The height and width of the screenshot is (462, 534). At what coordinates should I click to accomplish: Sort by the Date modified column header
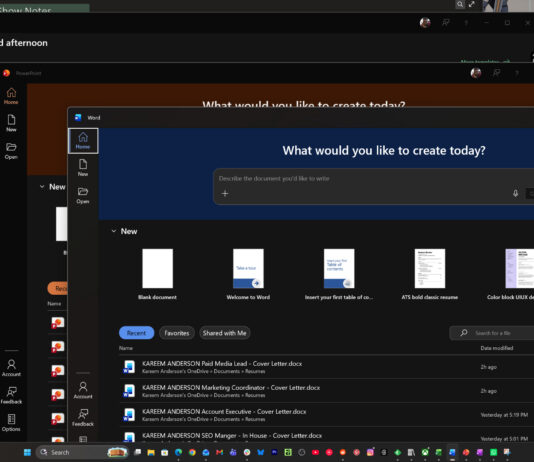pos(497,348)
